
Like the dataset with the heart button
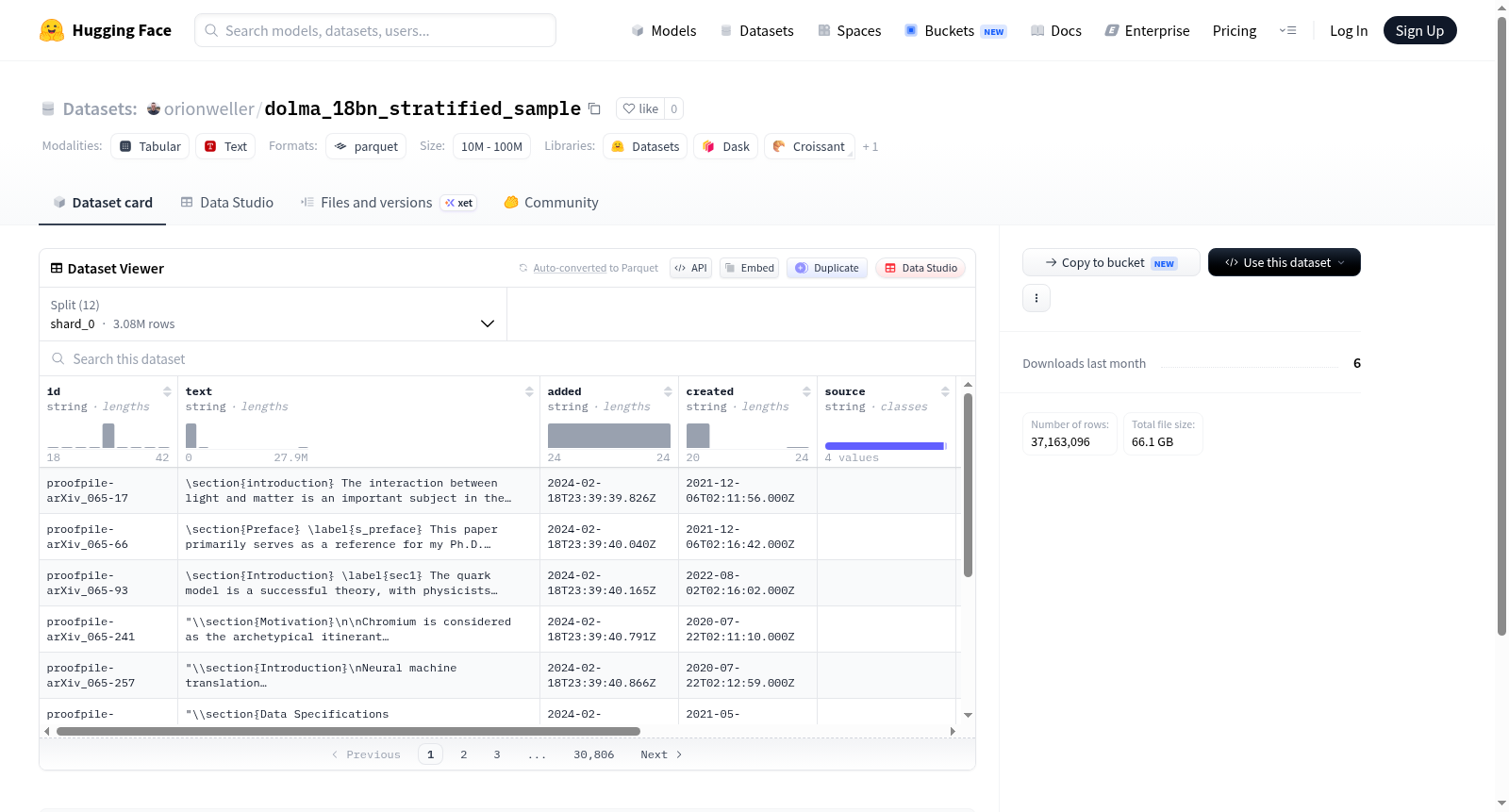click(640, 108)
